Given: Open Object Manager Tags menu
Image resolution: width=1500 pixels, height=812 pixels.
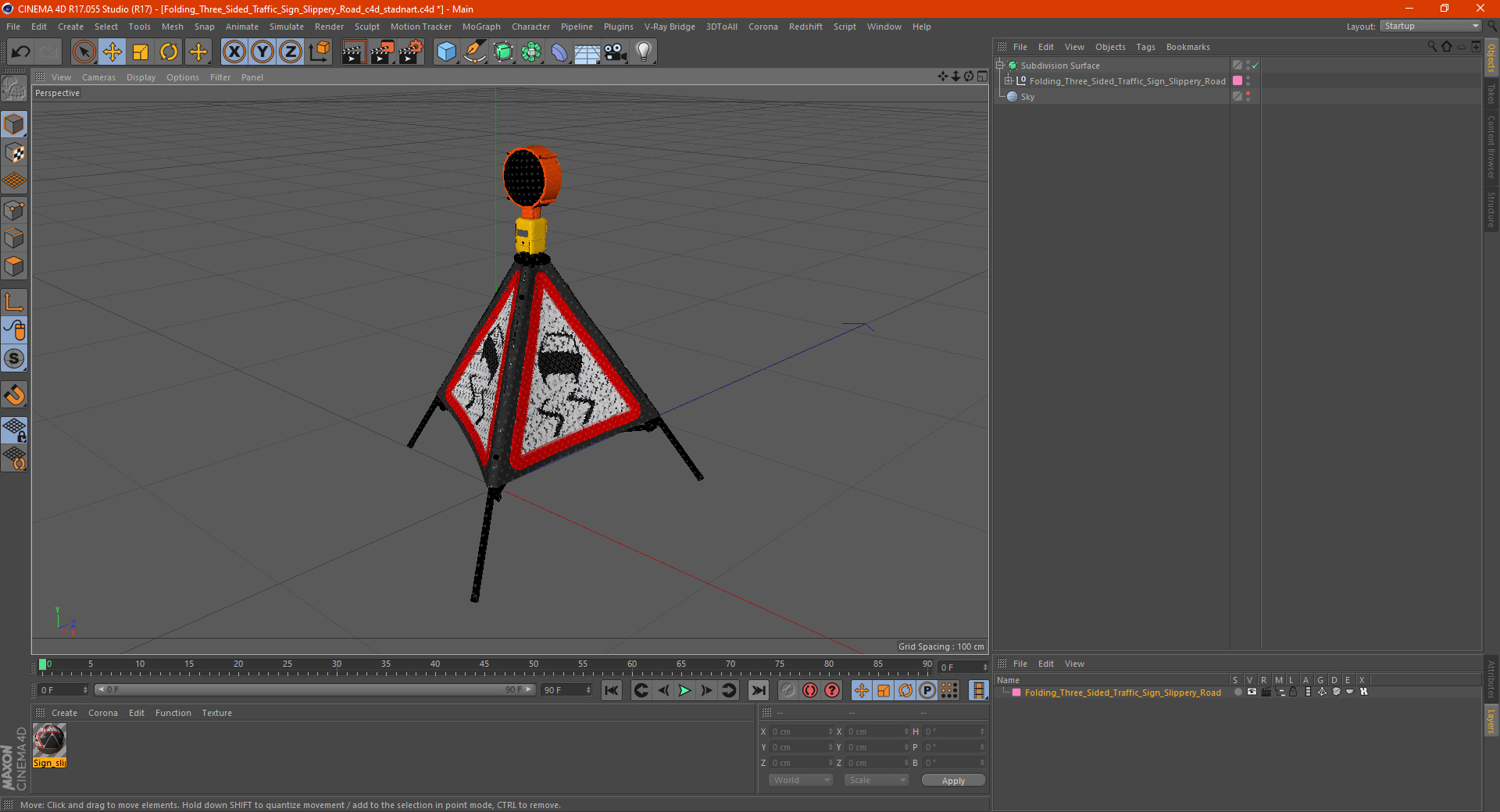Looking at the screenshot, I should click(x=1145, y=47).
